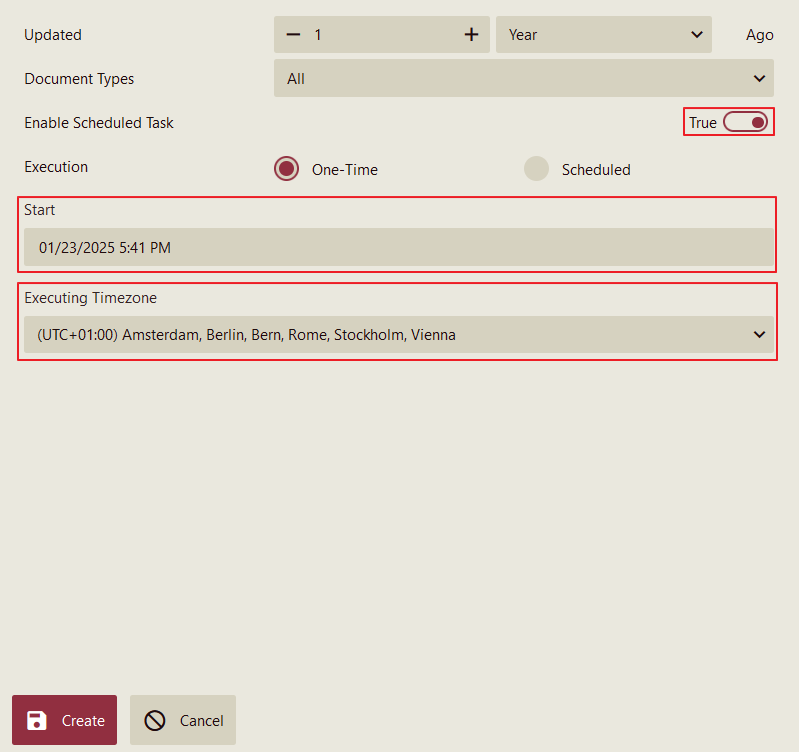Click the circle-slash icon on Cancel
Screen dimensions: 799x752
coord(155,720)
